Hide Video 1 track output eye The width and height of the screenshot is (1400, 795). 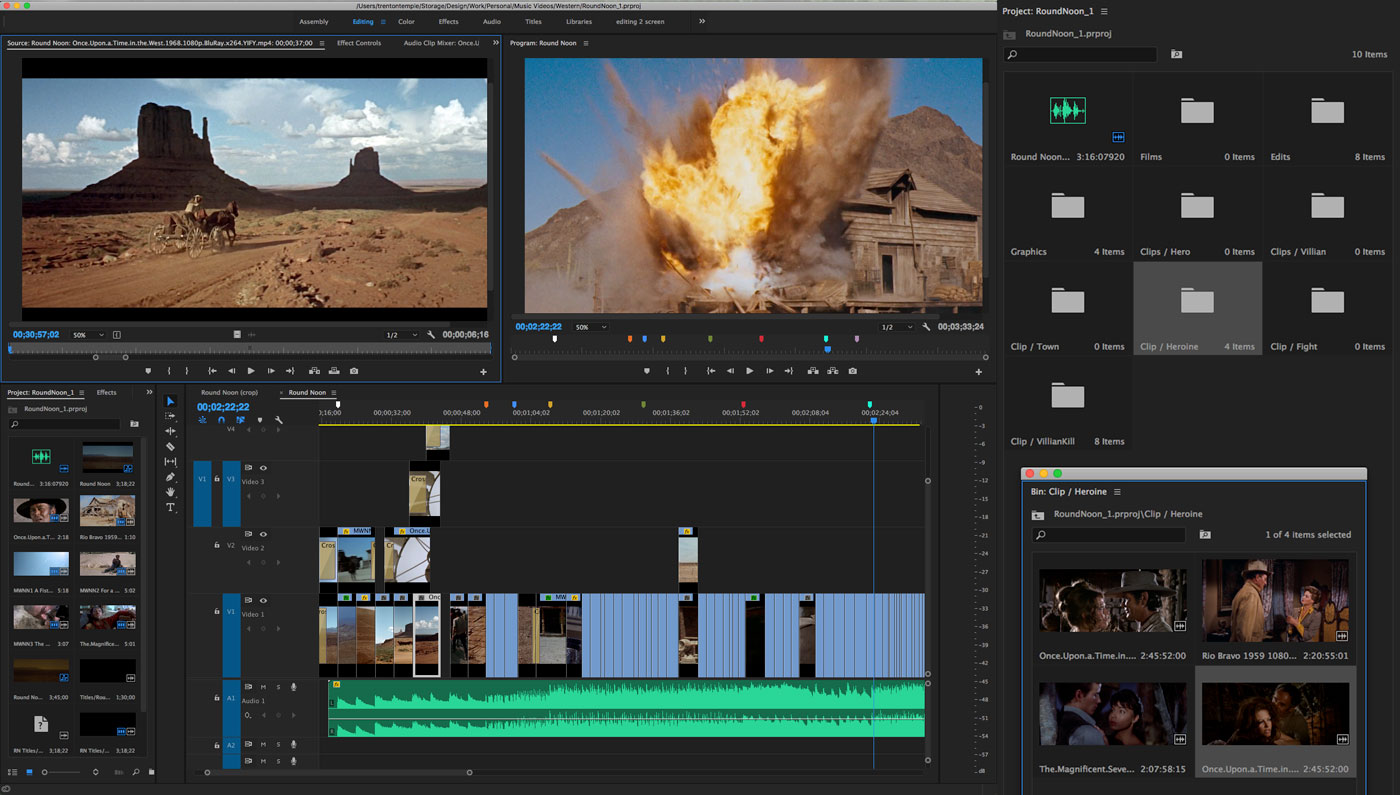tap(263, 601)
